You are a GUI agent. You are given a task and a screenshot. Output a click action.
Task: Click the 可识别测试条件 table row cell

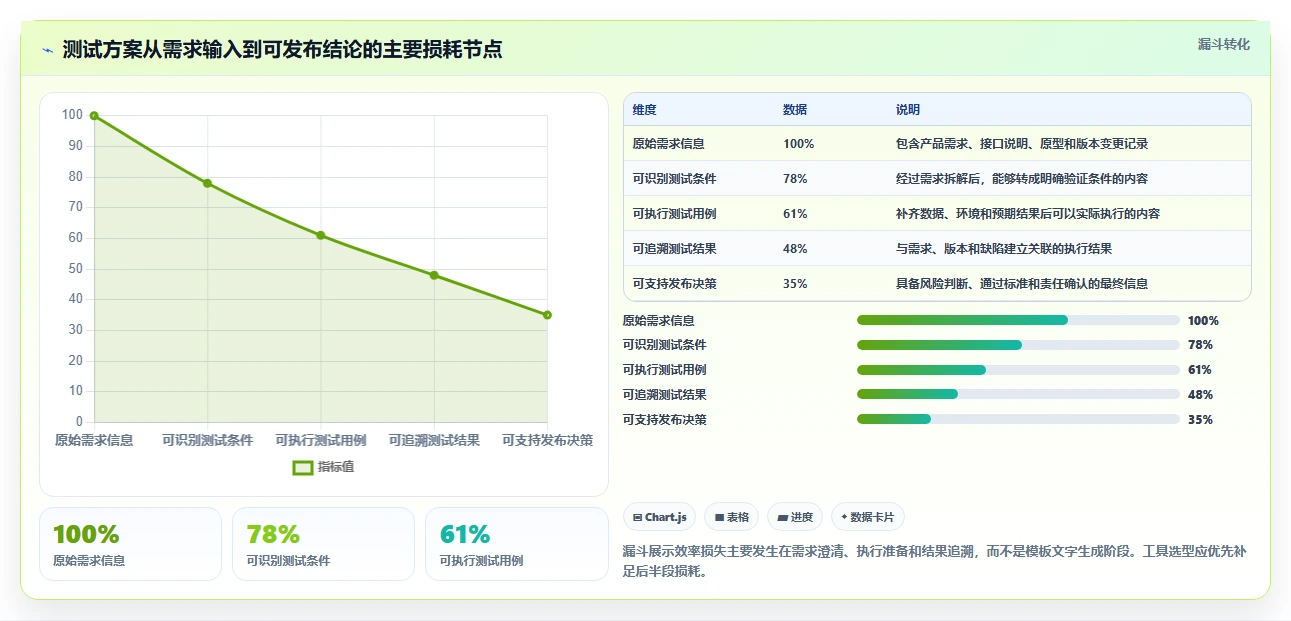674,179
